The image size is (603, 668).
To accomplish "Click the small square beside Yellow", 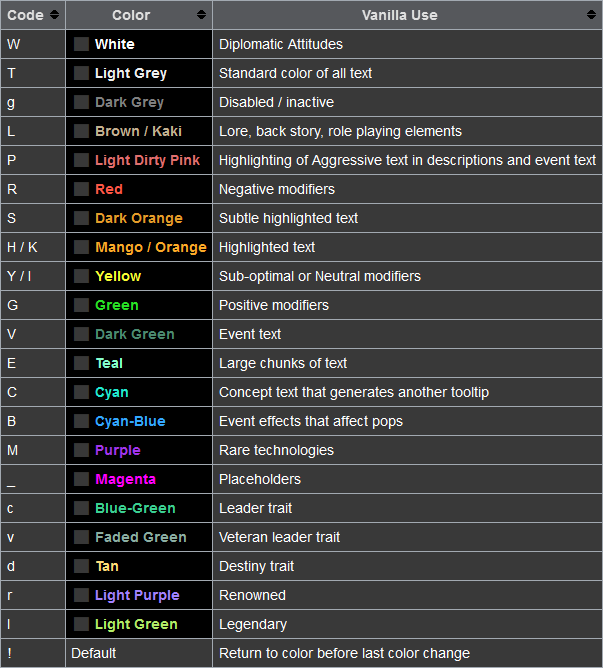I will pos(81,276).
